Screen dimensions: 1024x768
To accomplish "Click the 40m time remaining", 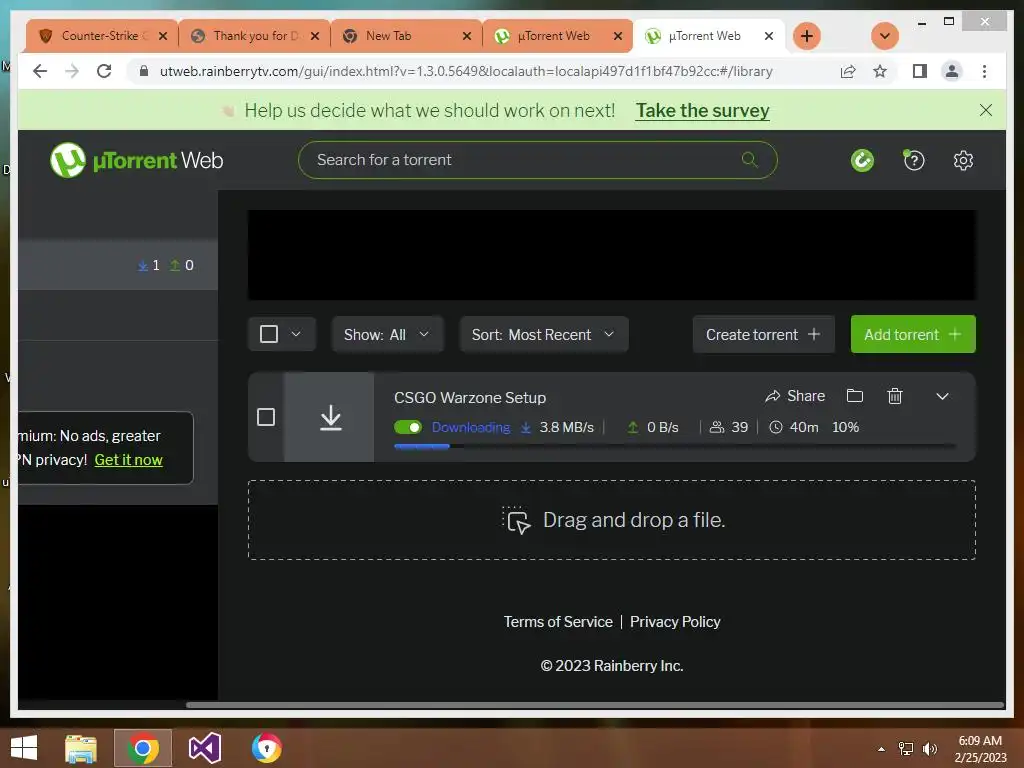I will [803, 427].
